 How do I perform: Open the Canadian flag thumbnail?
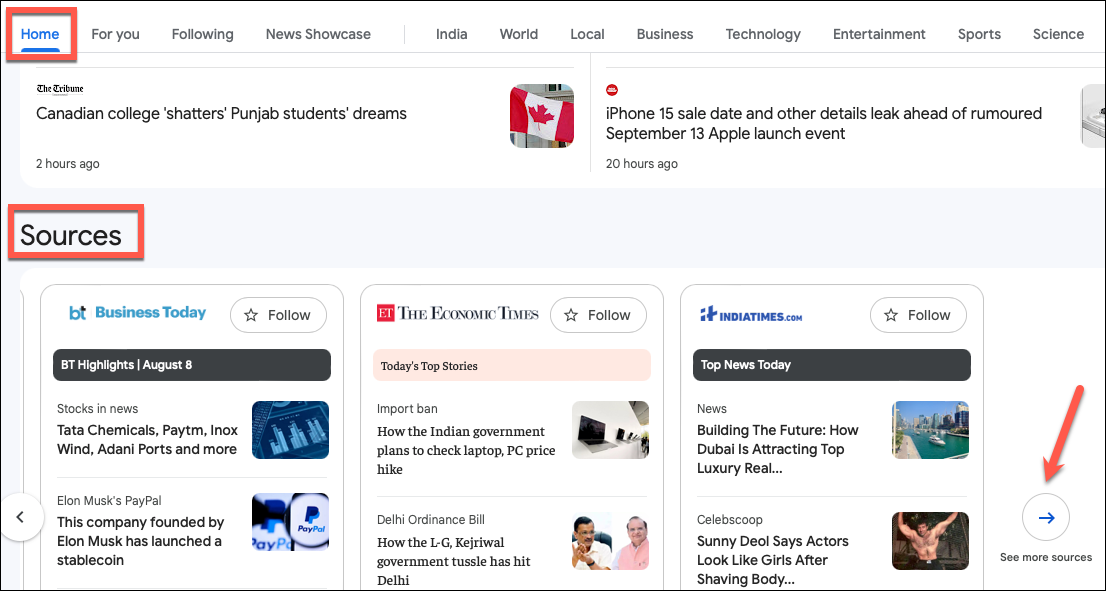click(542, 116)
